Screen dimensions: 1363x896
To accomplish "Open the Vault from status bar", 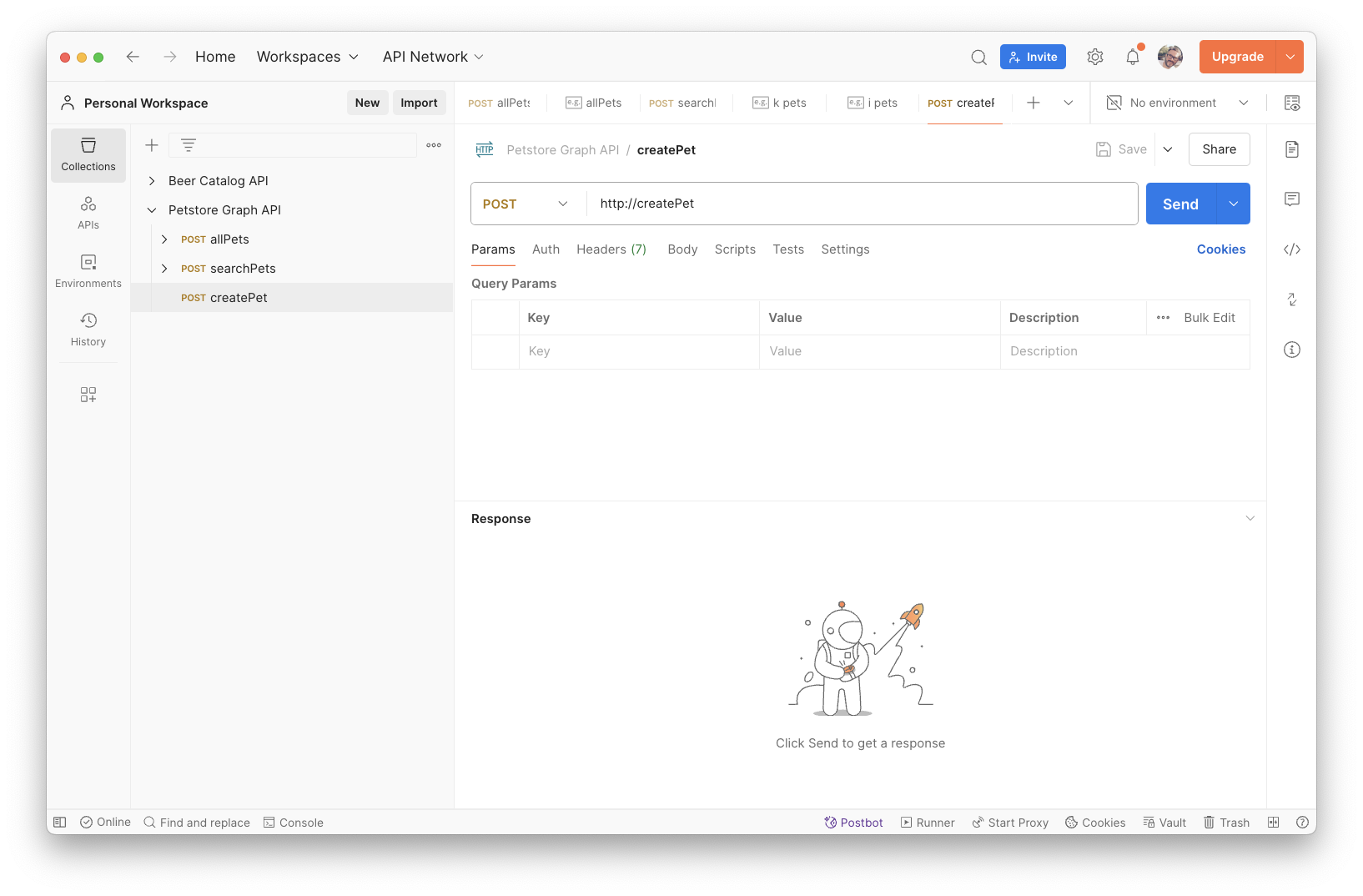I will coord(1164,822).
